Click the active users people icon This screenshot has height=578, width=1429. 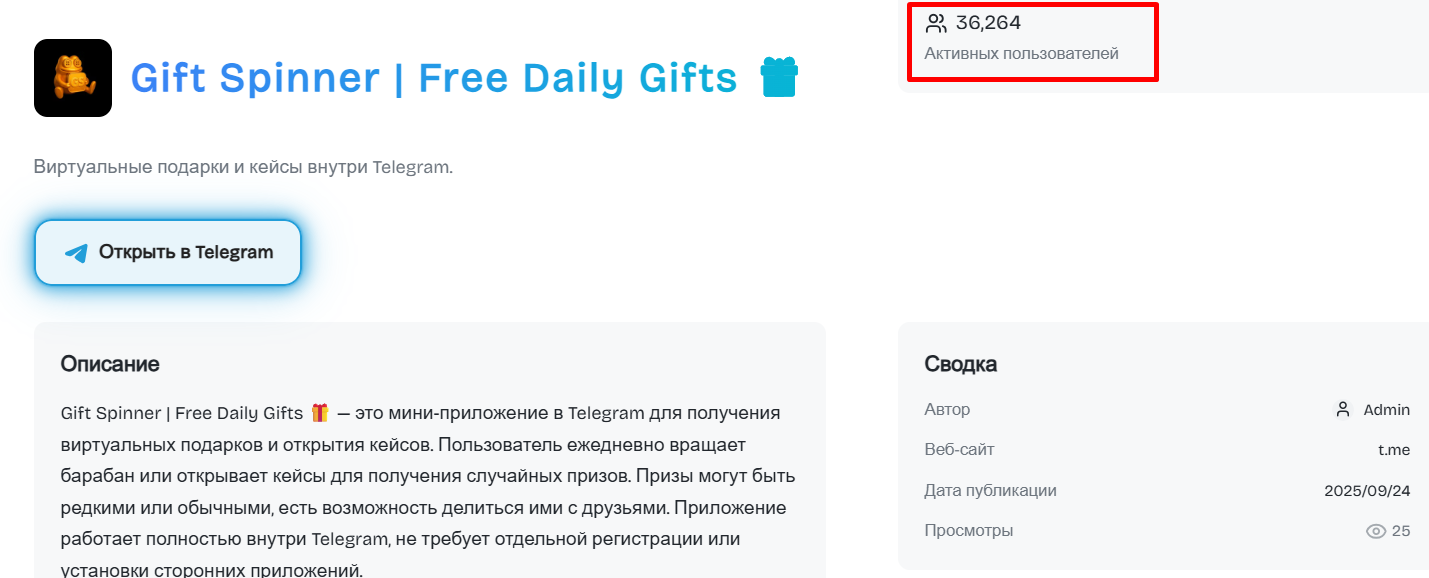coord(936,23)
